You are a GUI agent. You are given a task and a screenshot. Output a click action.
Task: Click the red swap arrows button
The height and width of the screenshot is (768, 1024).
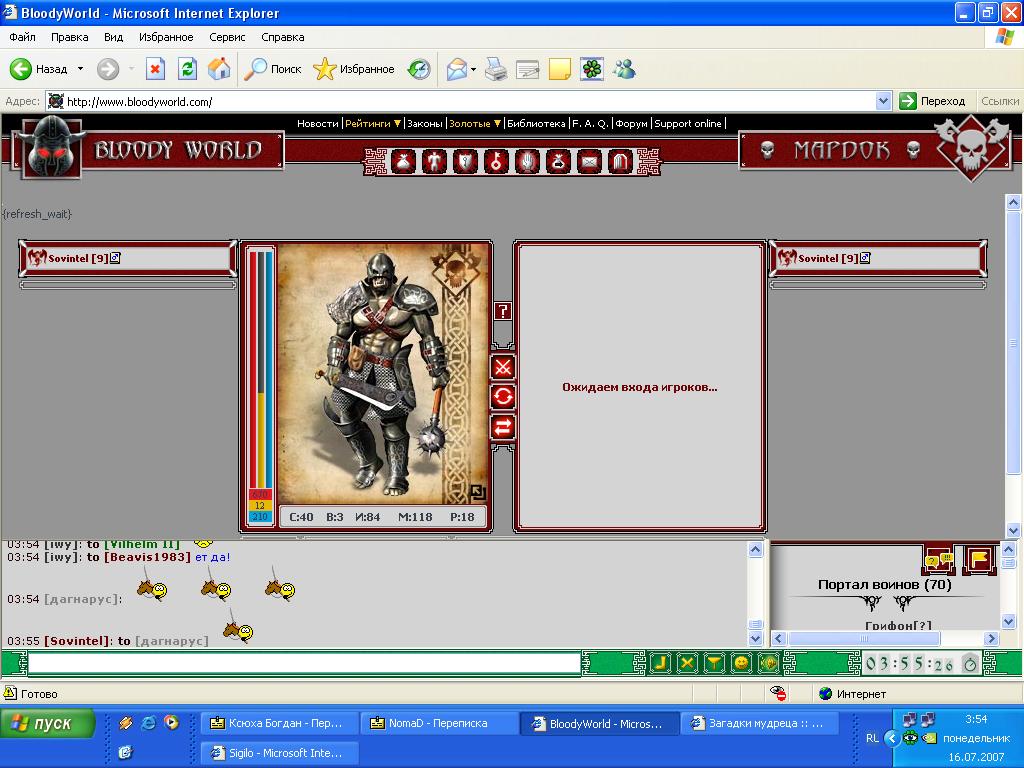(x=503, y=427)
